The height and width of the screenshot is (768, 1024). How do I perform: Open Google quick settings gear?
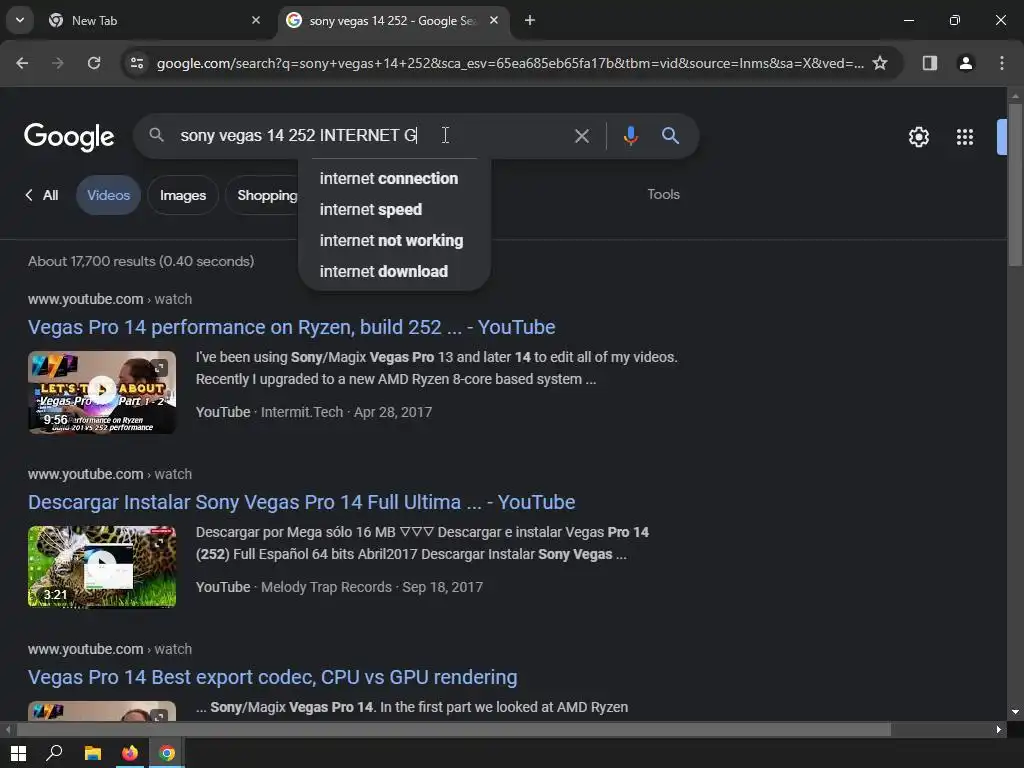[919, 136]
